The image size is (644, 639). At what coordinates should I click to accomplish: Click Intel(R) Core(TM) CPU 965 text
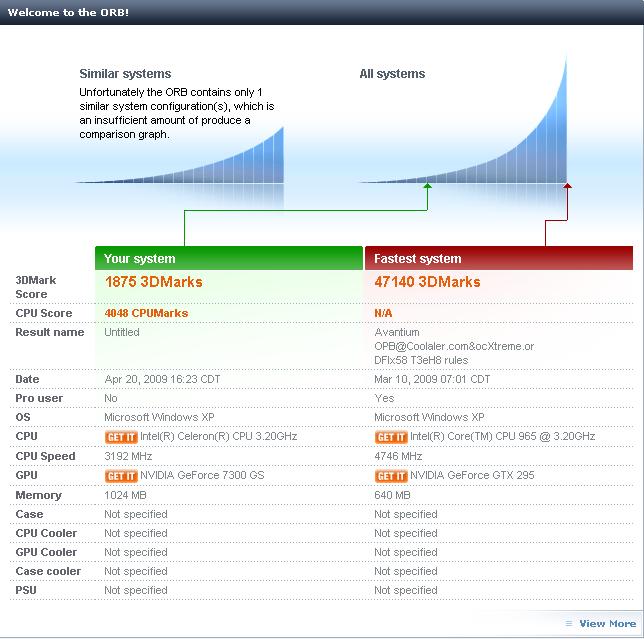(503, 436)
